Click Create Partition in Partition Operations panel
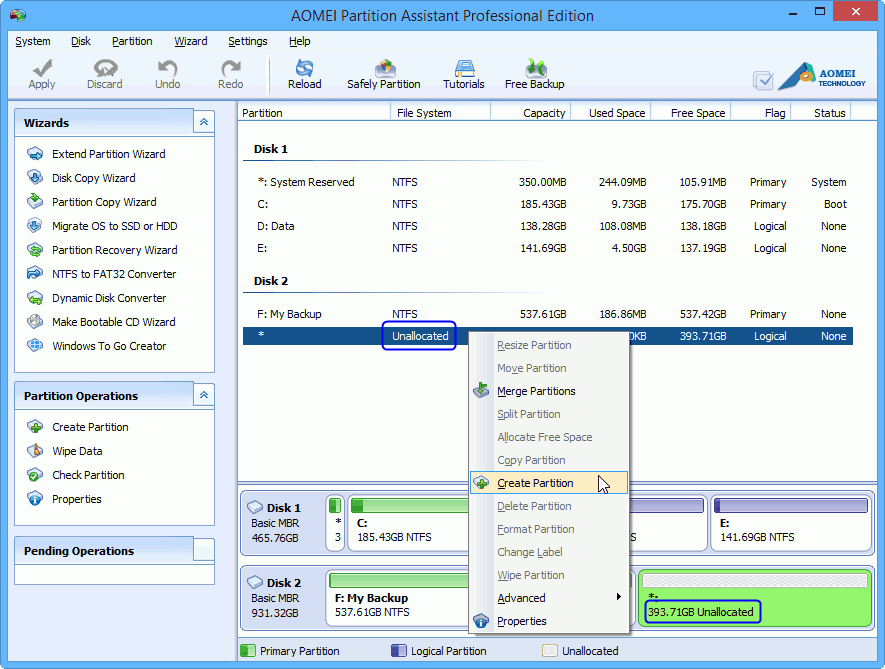Screen dimensions: 885x669 point(90,427)
